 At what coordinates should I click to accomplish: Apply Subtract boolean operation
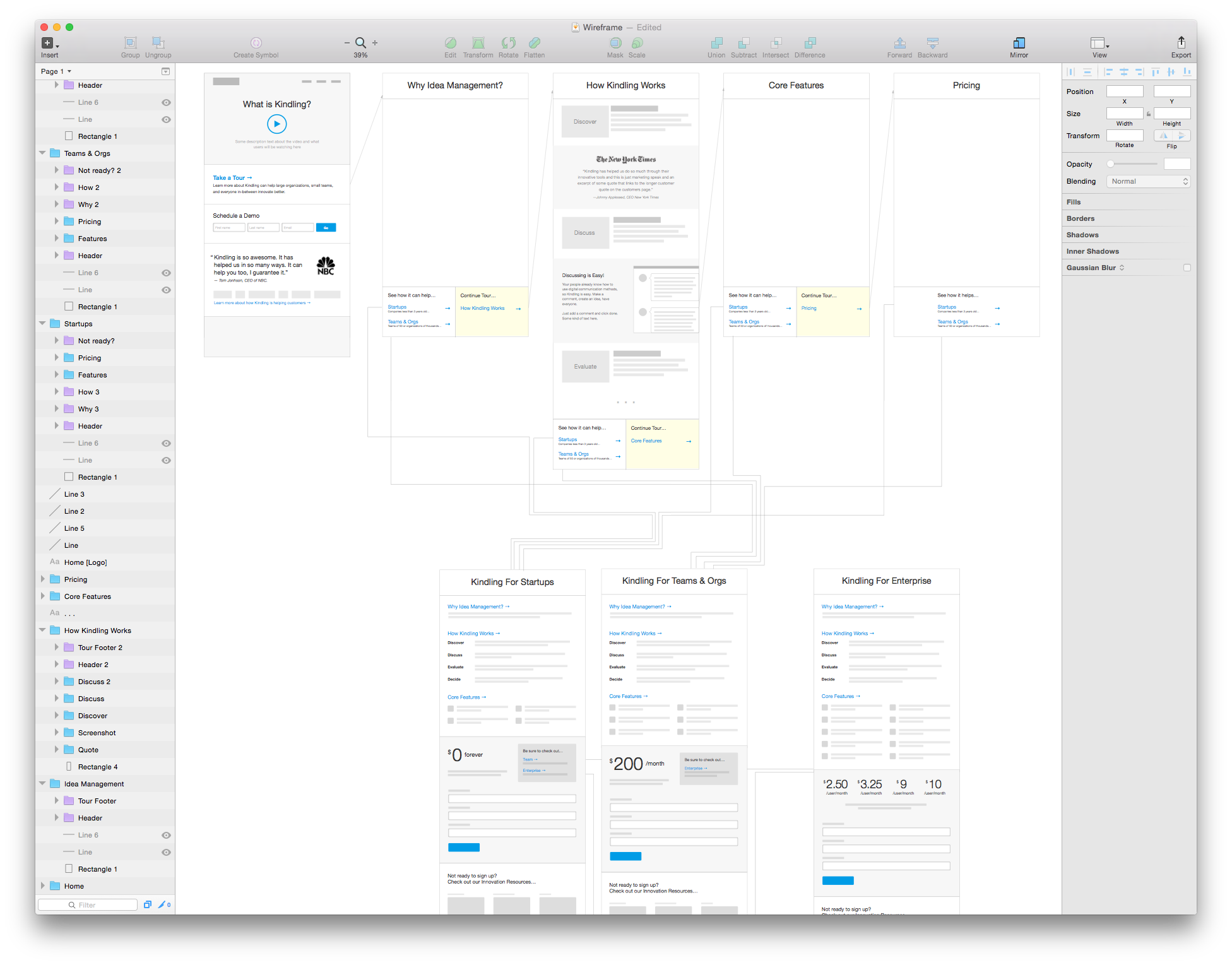[743, 42]
